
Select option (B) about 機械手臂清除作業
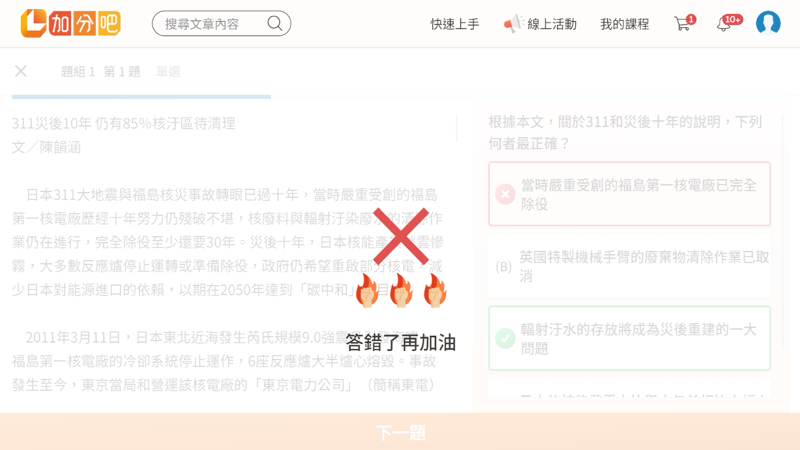pyautogui.click(x=629, y=266)
